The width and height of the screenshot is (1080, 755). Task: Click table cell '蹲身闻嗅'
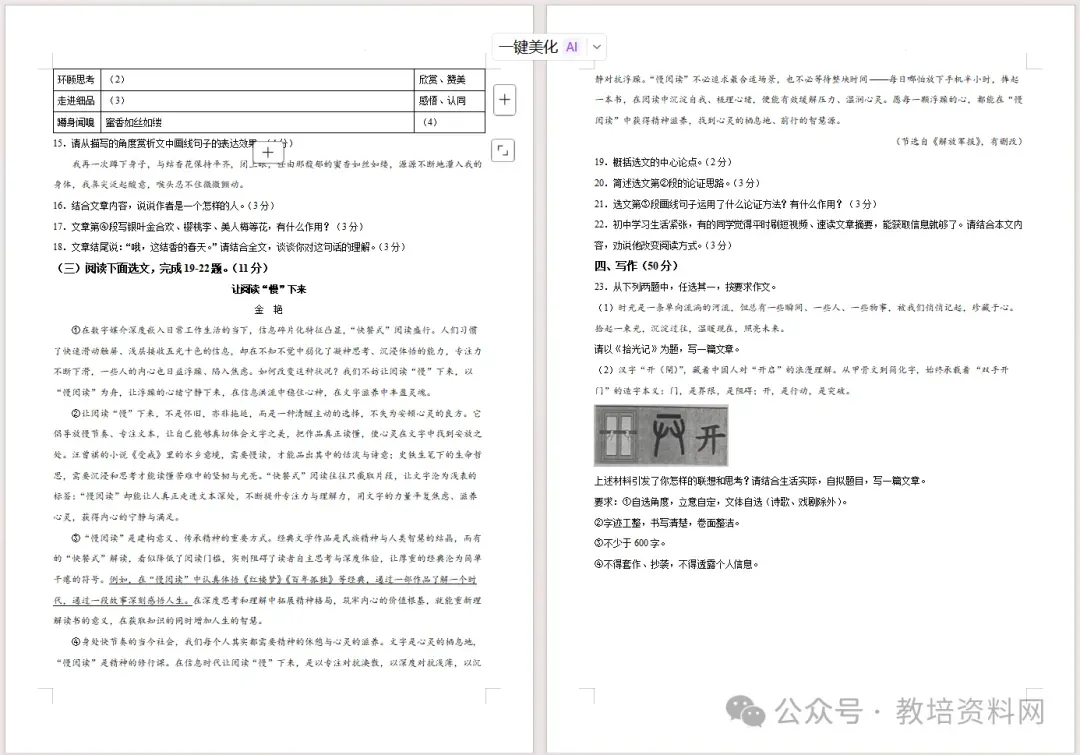pyautogui.click(x=76, y=122)
